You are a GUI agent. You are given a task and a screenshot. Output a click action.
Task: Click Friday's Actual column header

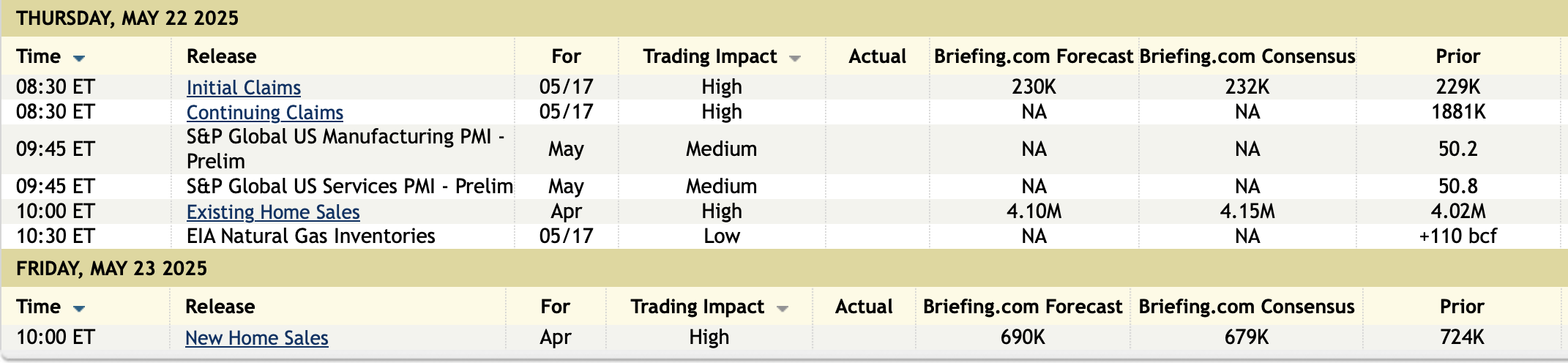(864, 307)
